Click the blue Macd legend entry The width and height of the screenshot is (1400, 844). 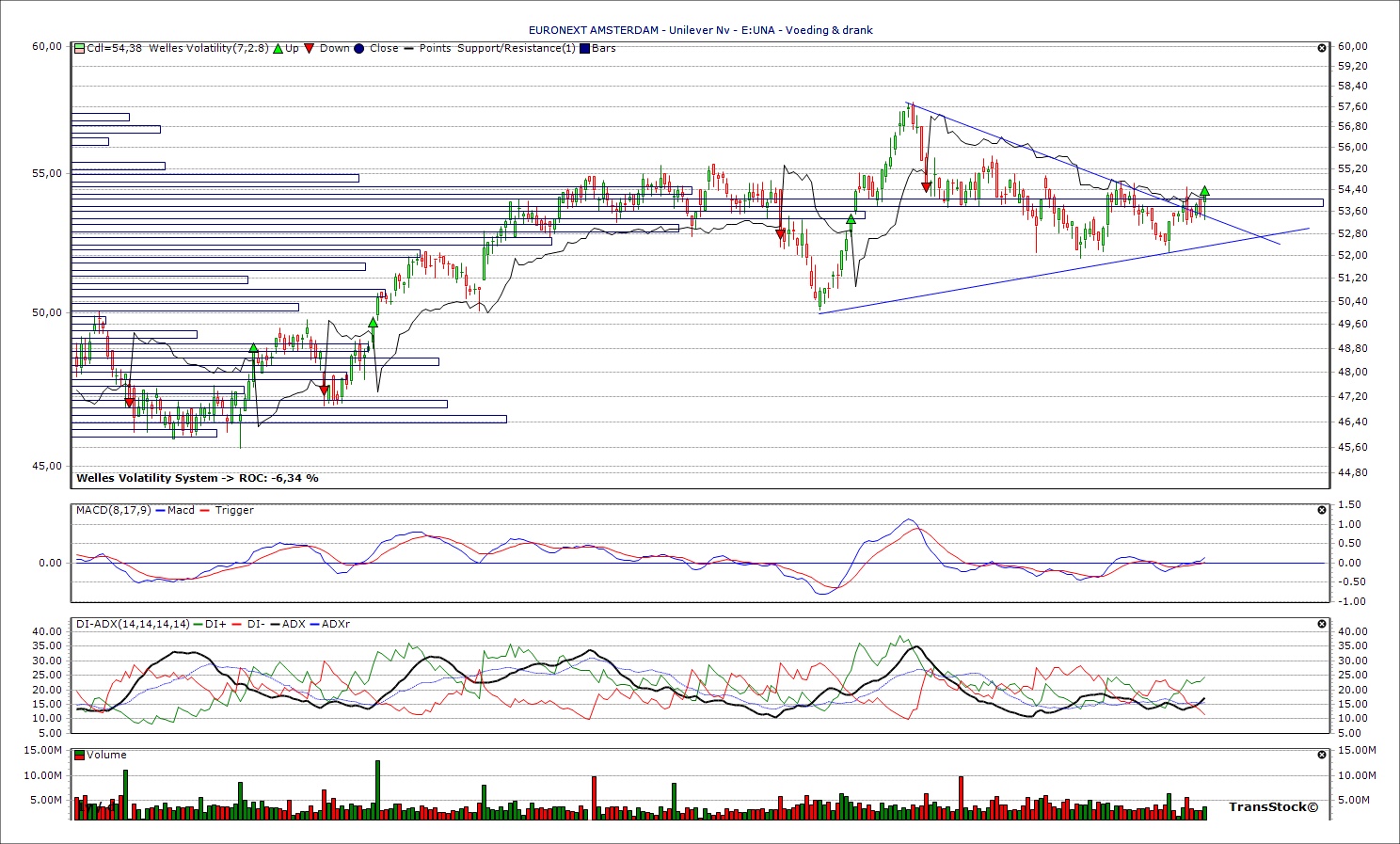pos(174,510)
